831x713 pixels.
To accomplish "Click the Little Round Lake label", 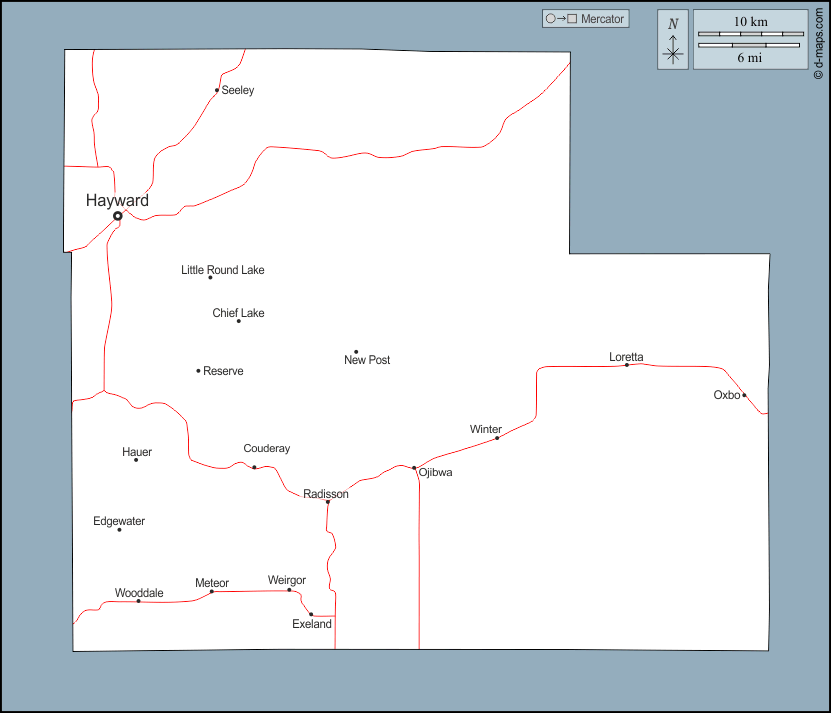I will pos(222,270).
